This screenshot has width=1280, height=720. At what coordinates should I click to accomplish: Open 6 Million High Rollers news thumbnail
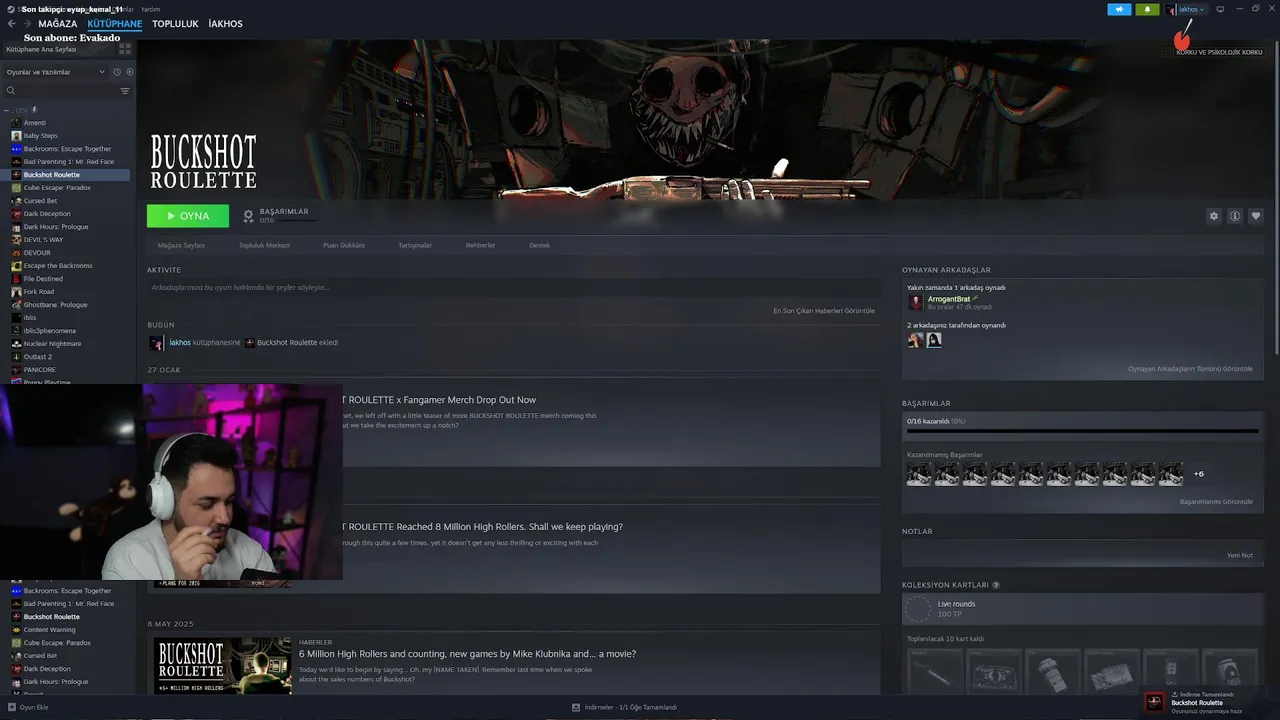pos(223,665)
